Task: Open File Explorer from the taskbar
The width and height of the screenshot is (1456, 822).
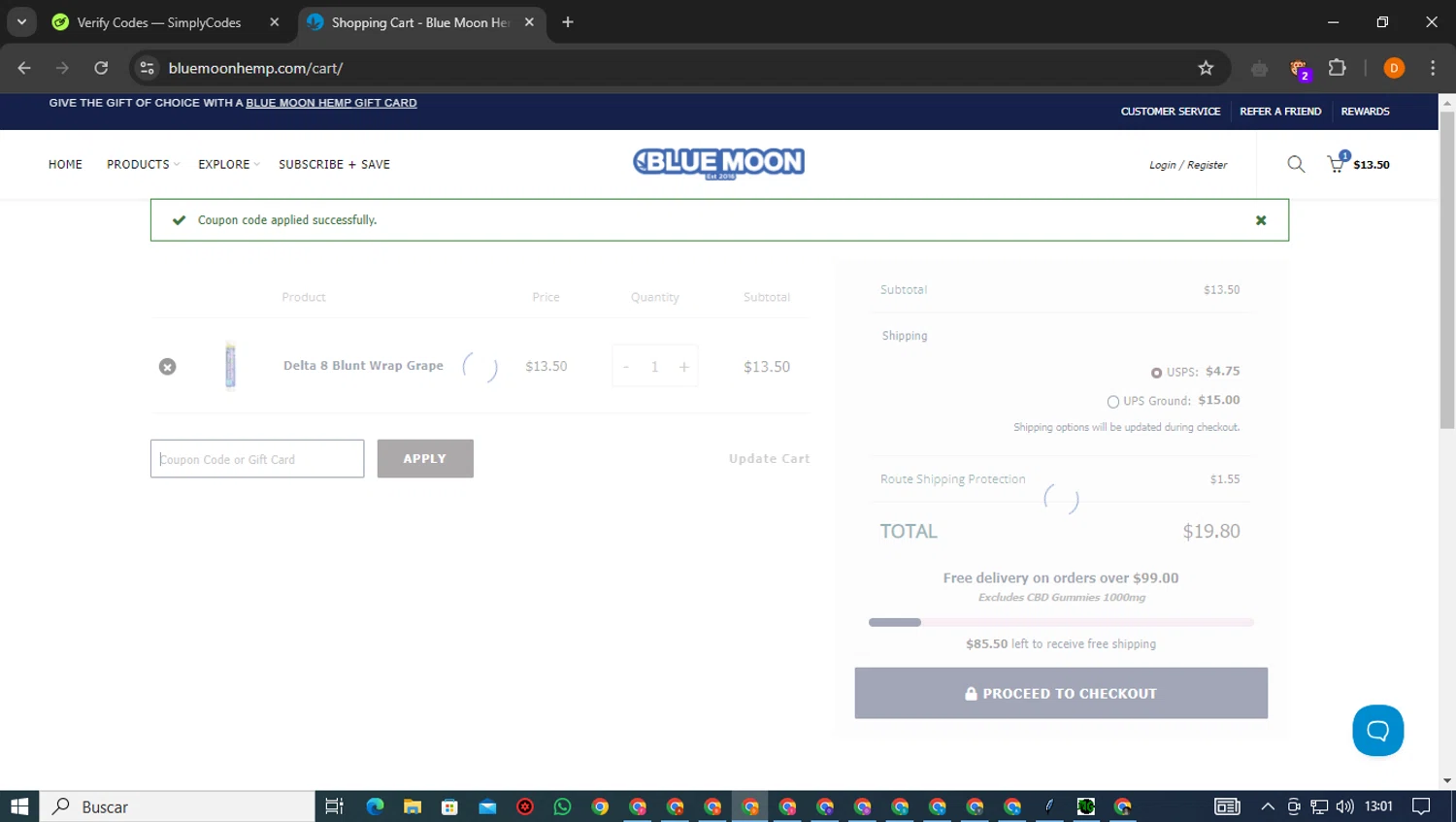Action: 413,806
